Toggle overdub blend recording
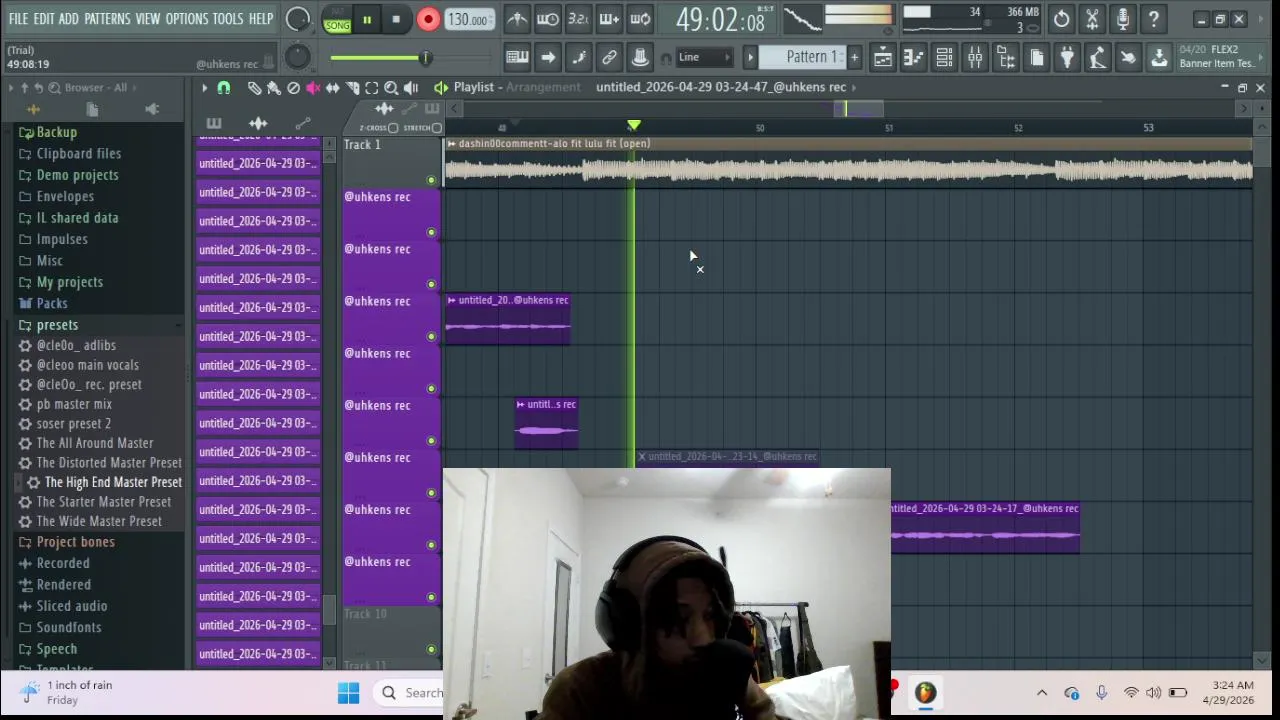The image size is (1280, 720). point(609,19)
